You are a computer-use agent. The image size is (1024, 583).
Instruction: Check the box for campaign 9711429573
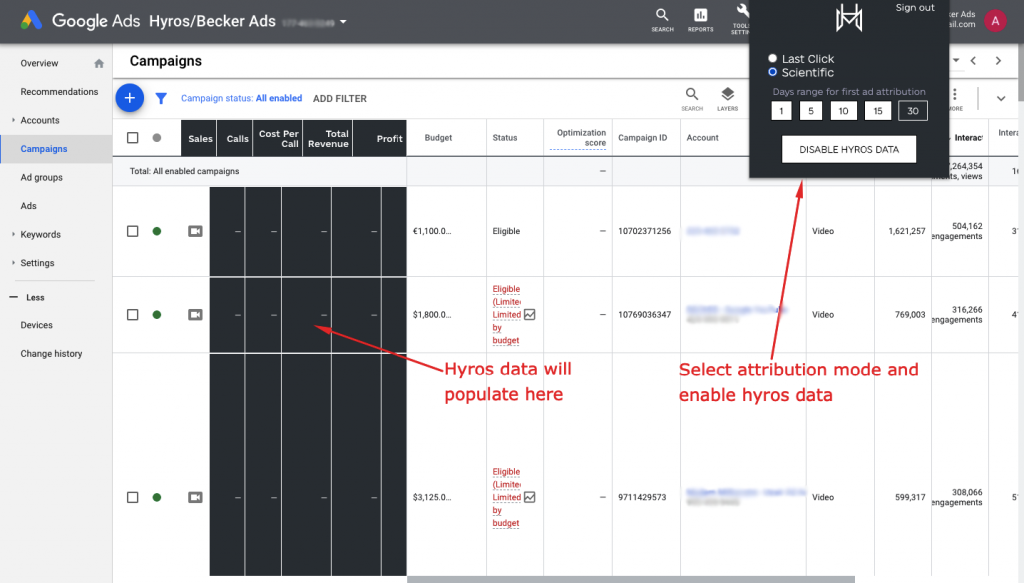click(133, 497)
